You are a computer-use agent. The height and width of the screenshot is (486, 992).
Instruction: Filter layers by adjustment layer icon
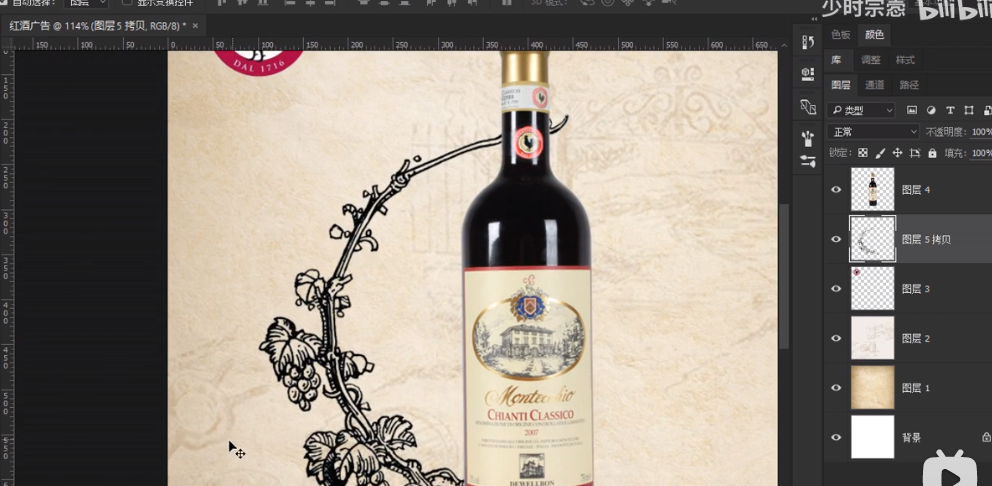click(931, 110)
